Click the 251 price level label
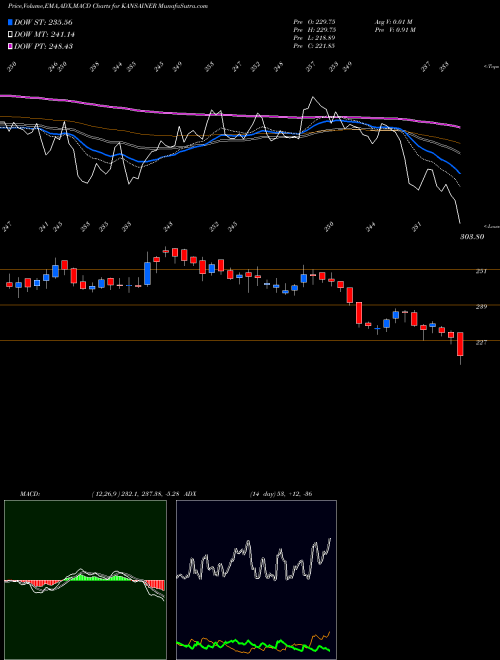500x660 pixels. [x=481, y=271]
